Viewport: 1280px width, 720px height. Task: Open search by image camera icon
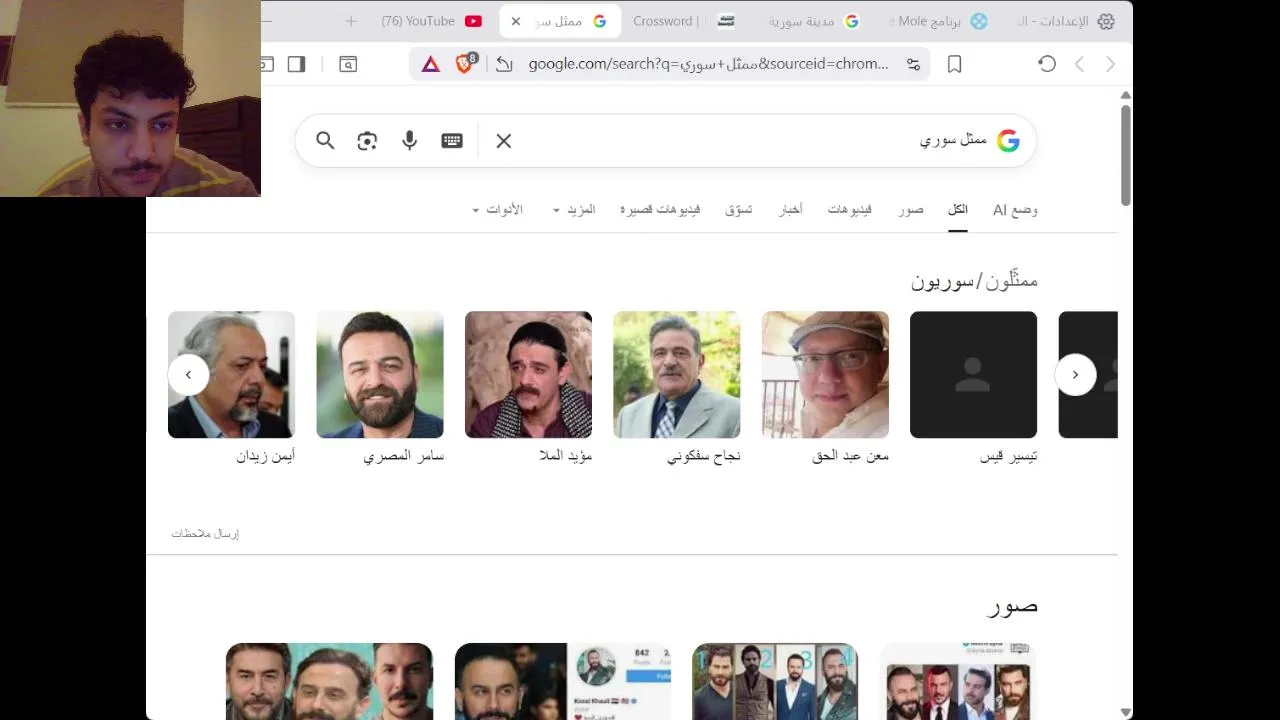(x=367, y=141)
